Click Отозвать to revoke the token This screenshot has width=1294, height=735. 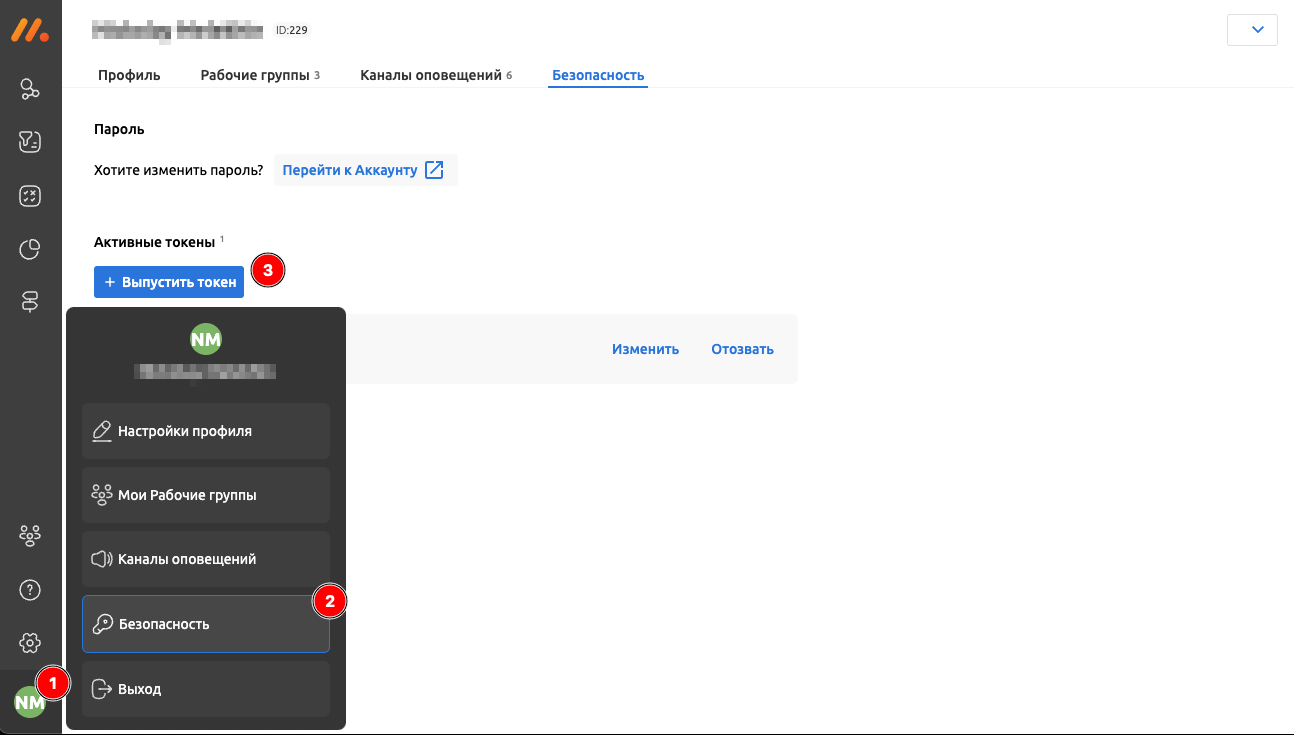pyautogui.click(x=742, y=349)
